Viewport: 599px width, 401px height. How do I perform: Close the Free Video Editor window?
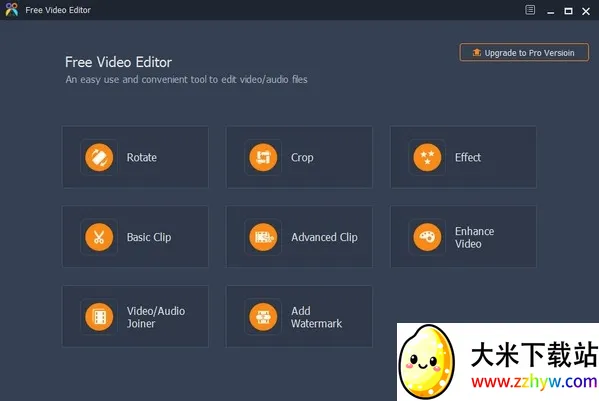pos(586,11)
